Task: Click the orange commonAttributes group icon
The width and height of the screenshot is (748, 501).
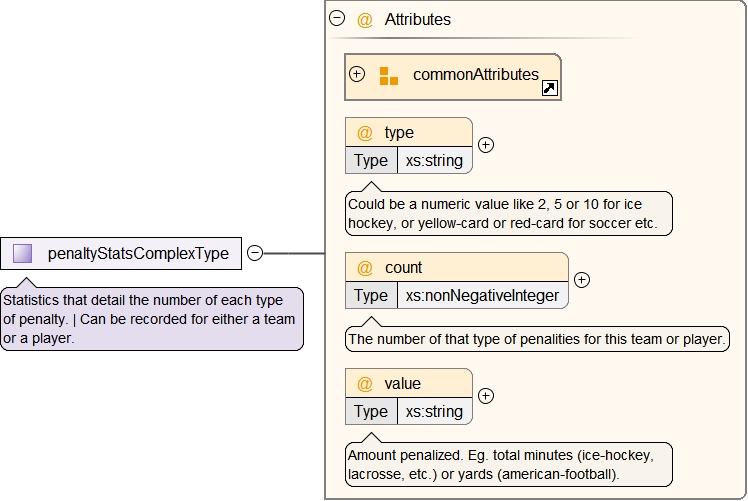Action: pos(389,75)
